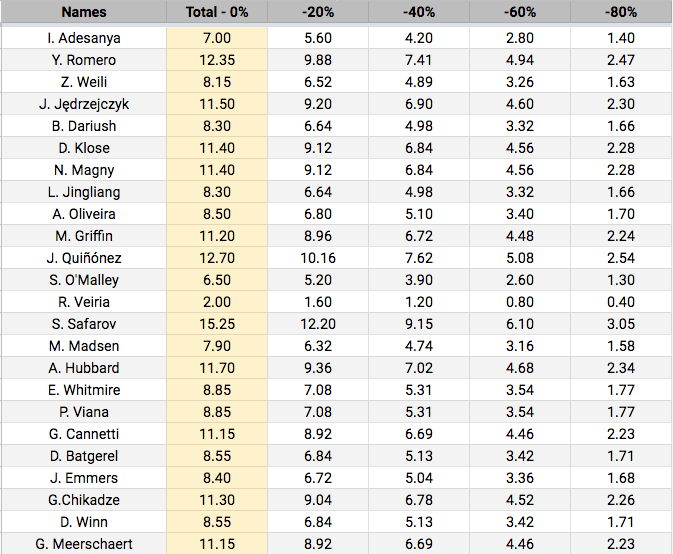Screen dimensions: 673x554
Task: Select M. Madsen's 7.90 total cell
Action: (x=217, y=346)
